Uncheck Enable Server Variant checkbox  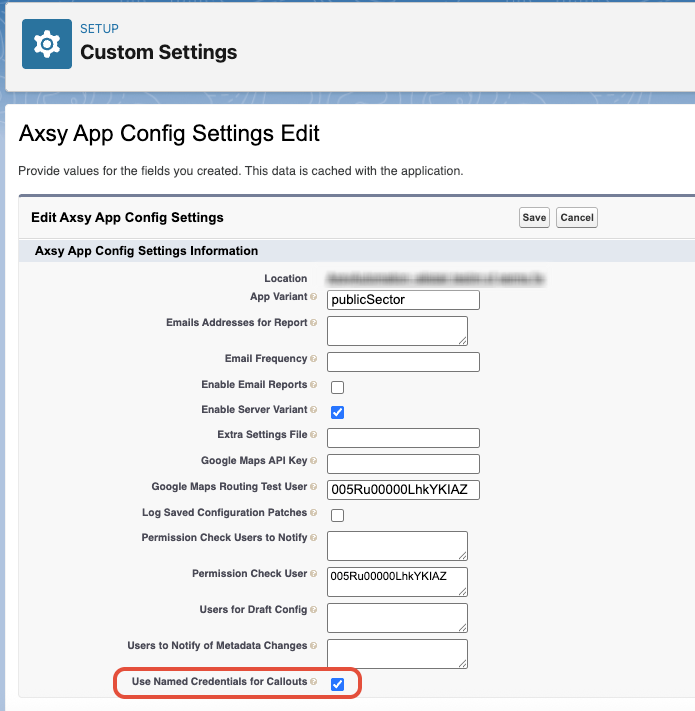click(337, 412)
